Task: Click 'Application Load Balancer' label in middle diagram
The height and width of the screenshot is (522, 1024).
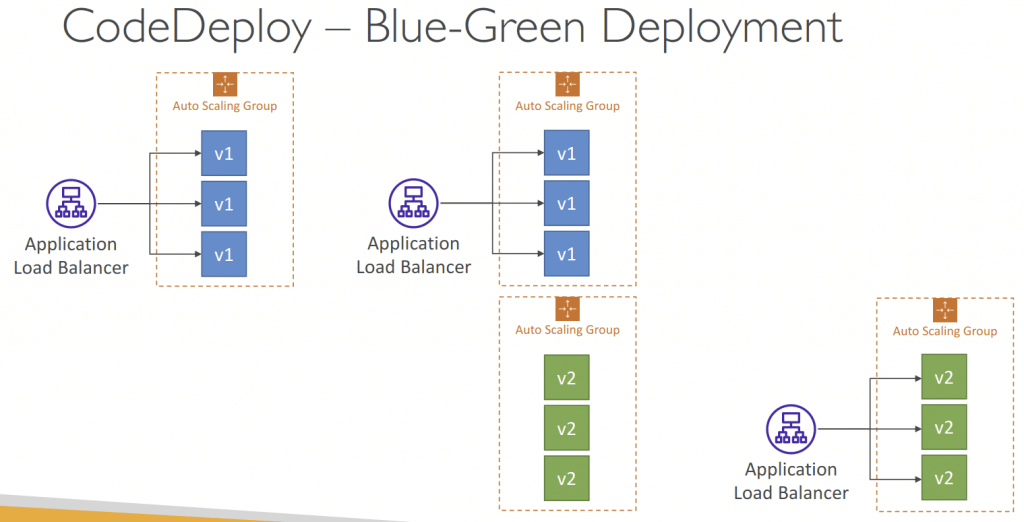Action: coord(413,255)
